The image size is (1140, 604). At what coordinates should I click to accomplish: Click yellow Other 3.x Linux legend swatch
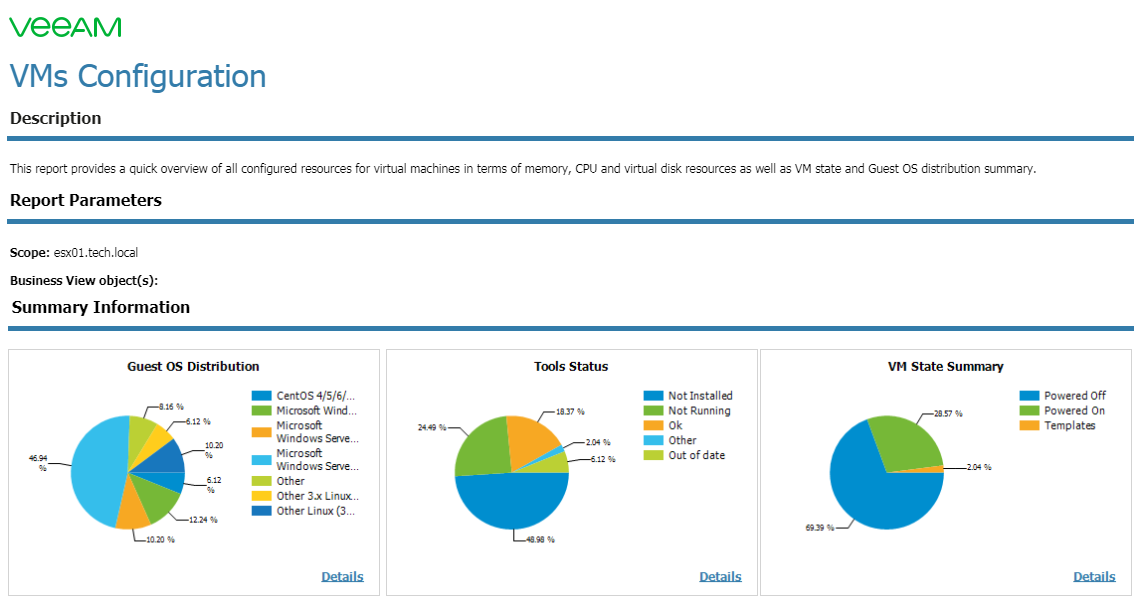pos(261,496)
